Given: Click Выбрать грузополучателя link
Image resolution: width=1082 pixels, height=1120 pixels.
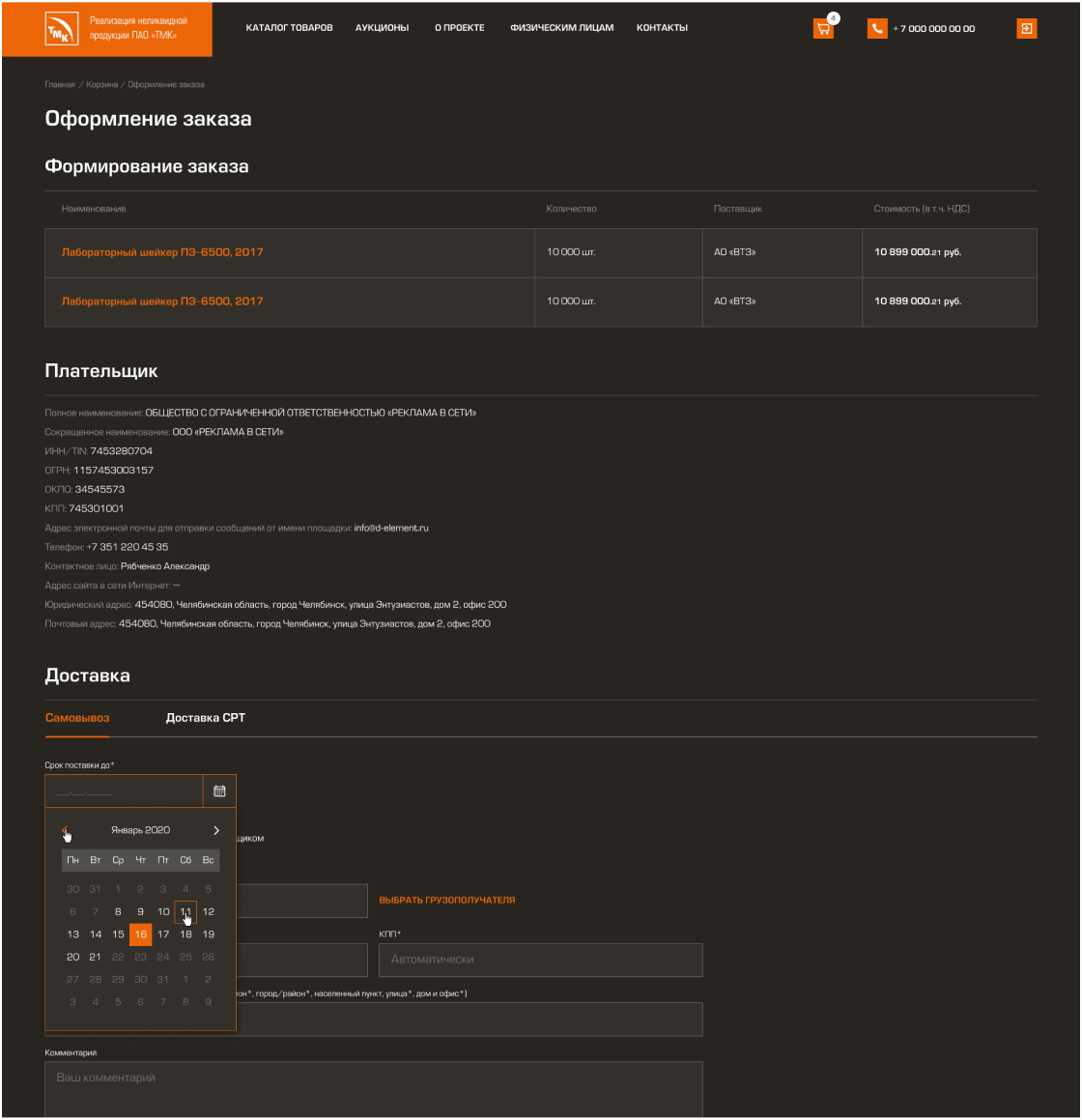Looking at the screenshot, I should click(446, 901).
